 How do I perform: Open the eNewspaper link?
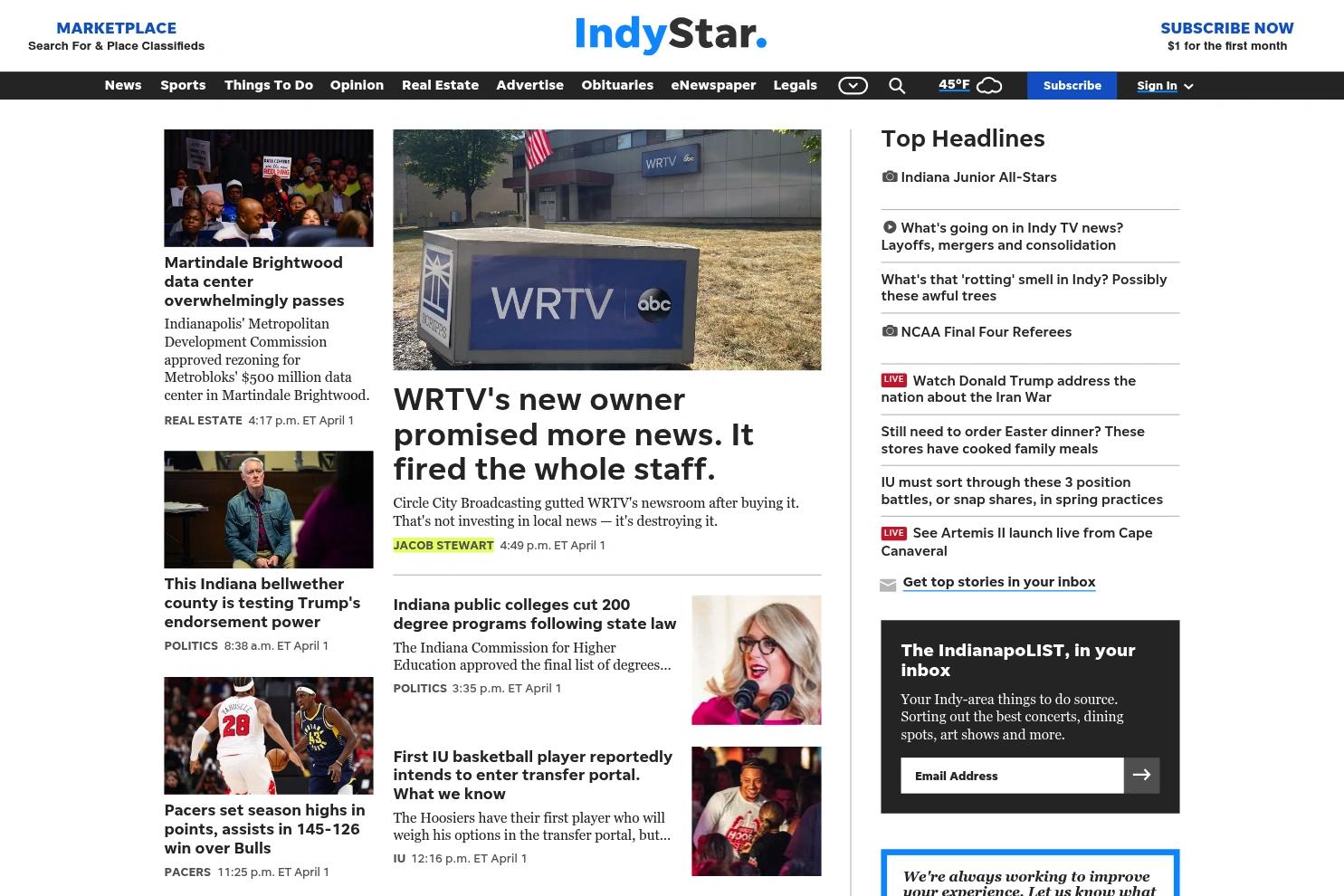pyautogui.click(x=713, y=85)
